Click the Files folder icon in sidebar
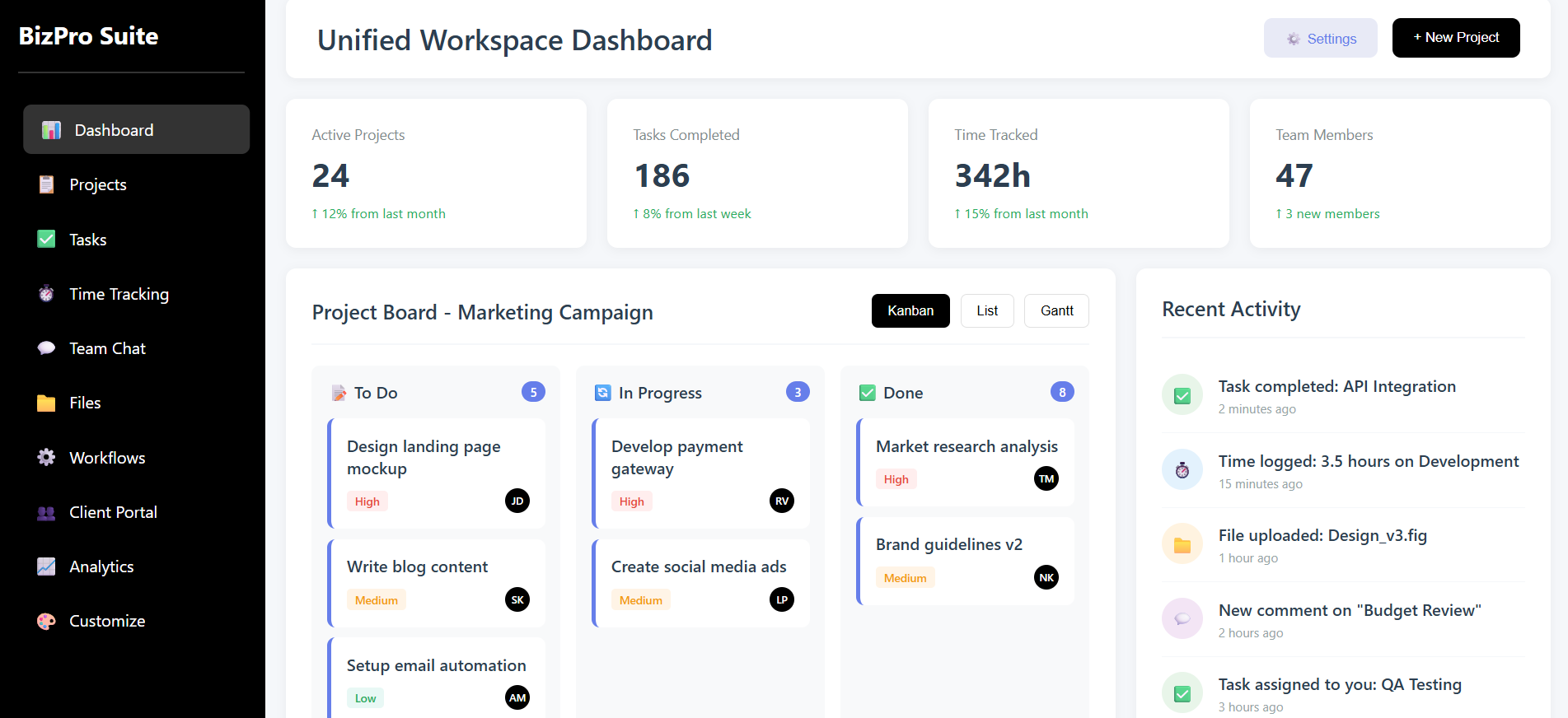The width and height of the screenshot is (1568, 718). pyautogui.click(x=46, y=403)
